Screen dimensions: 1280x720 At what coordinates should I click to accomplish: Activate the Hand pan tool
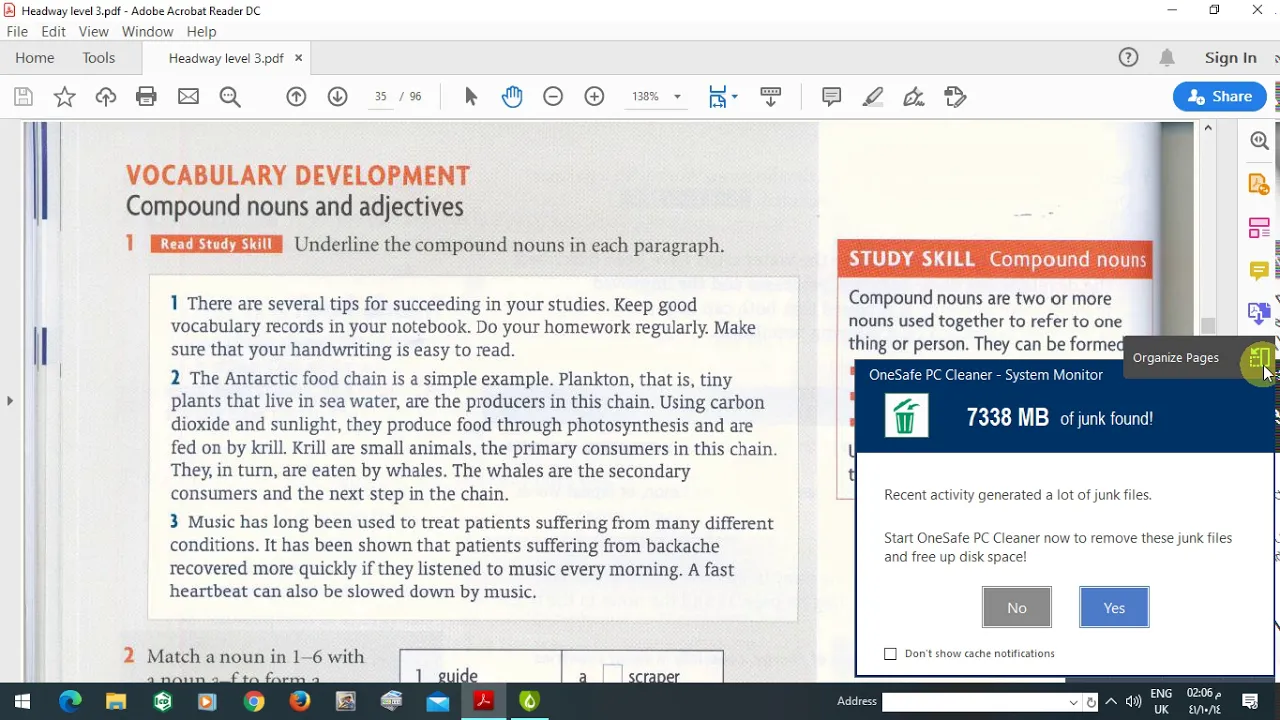[x=512, y=97]
